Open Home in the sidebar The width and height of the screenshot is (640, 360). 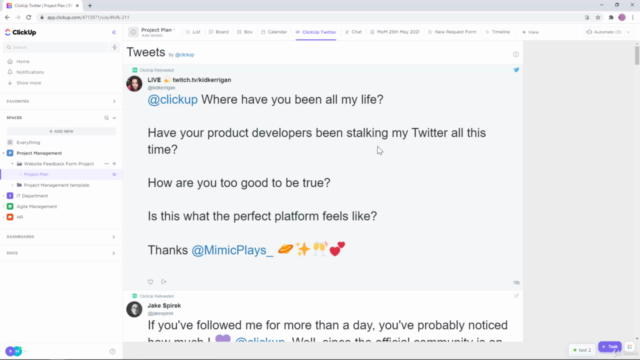[x=23, y=61]
